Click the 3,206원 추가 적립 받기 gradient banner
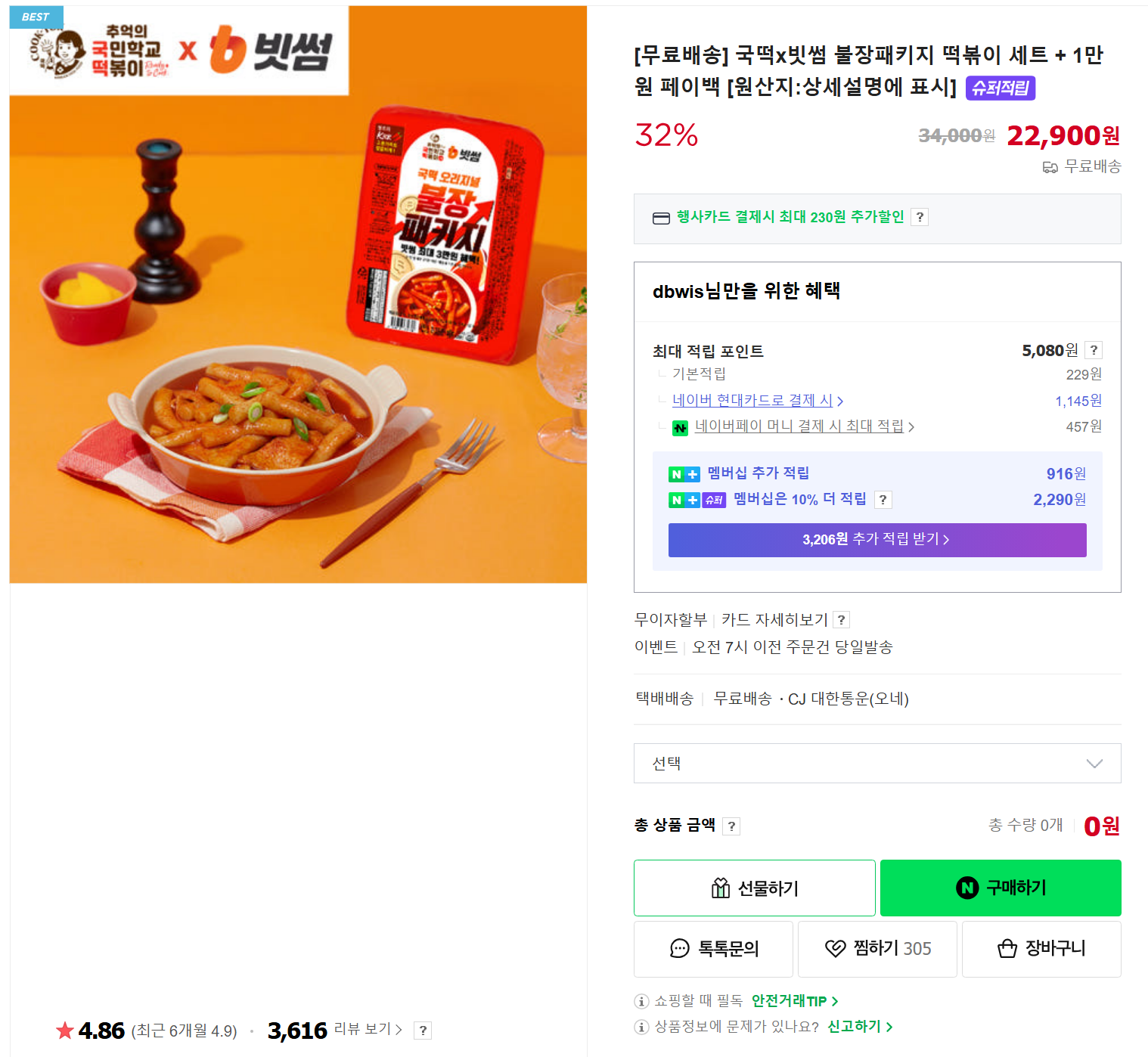The width and height of the screenshot is (1148, 1057). [877, 540]
